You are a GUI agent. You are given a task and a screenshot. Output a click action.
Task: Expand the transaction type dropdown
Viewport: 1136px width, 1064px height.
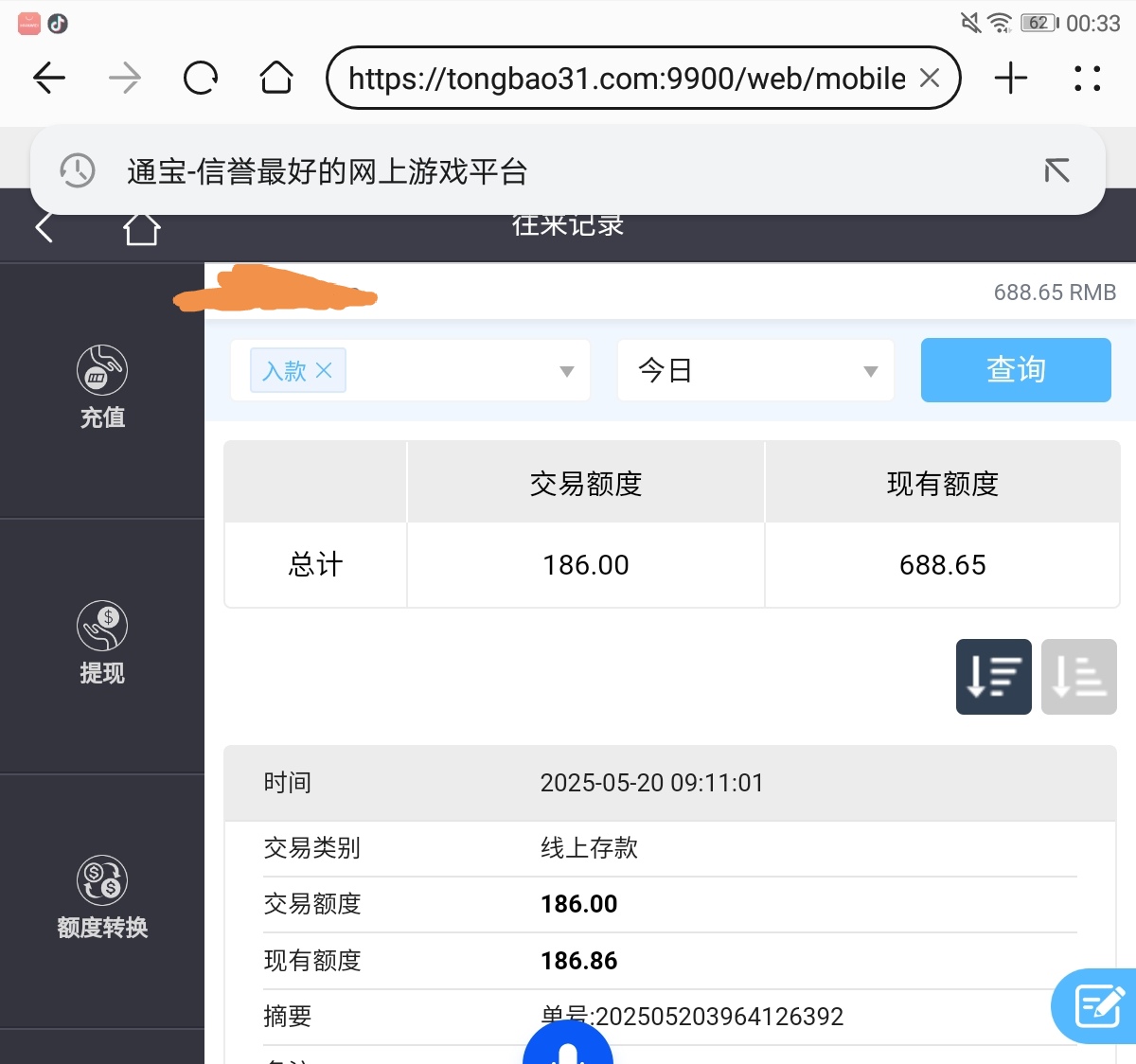[566, 371]
